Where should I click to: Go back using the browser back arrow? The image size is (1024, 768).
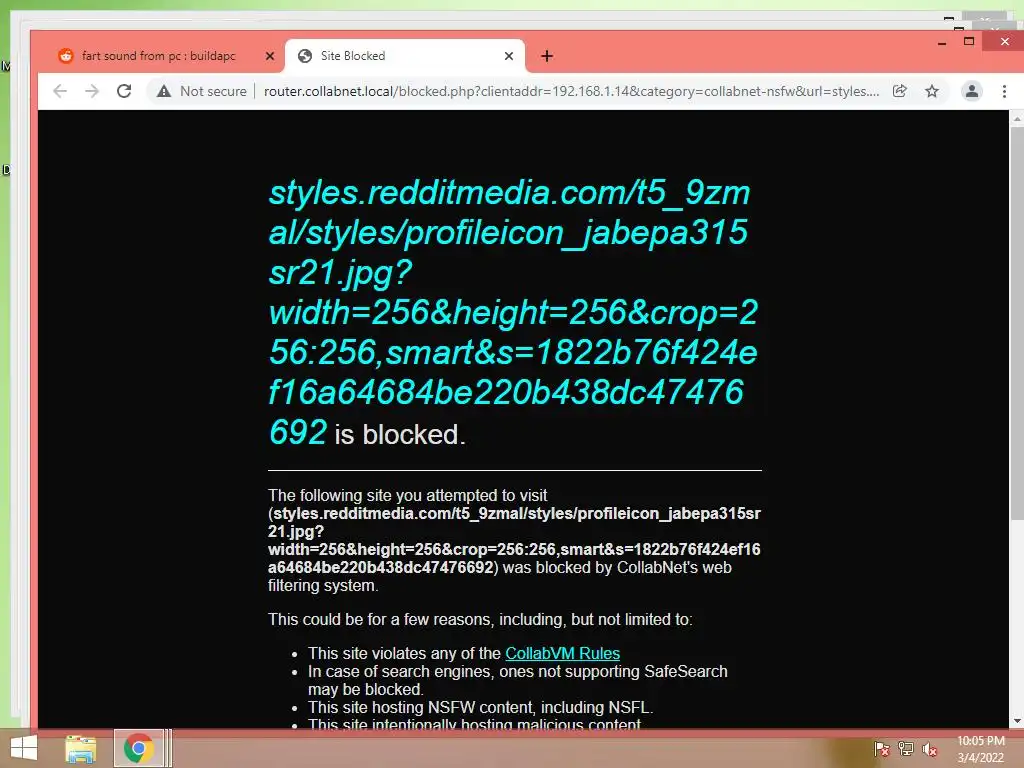pyautogui.click(x=59, y=91)
